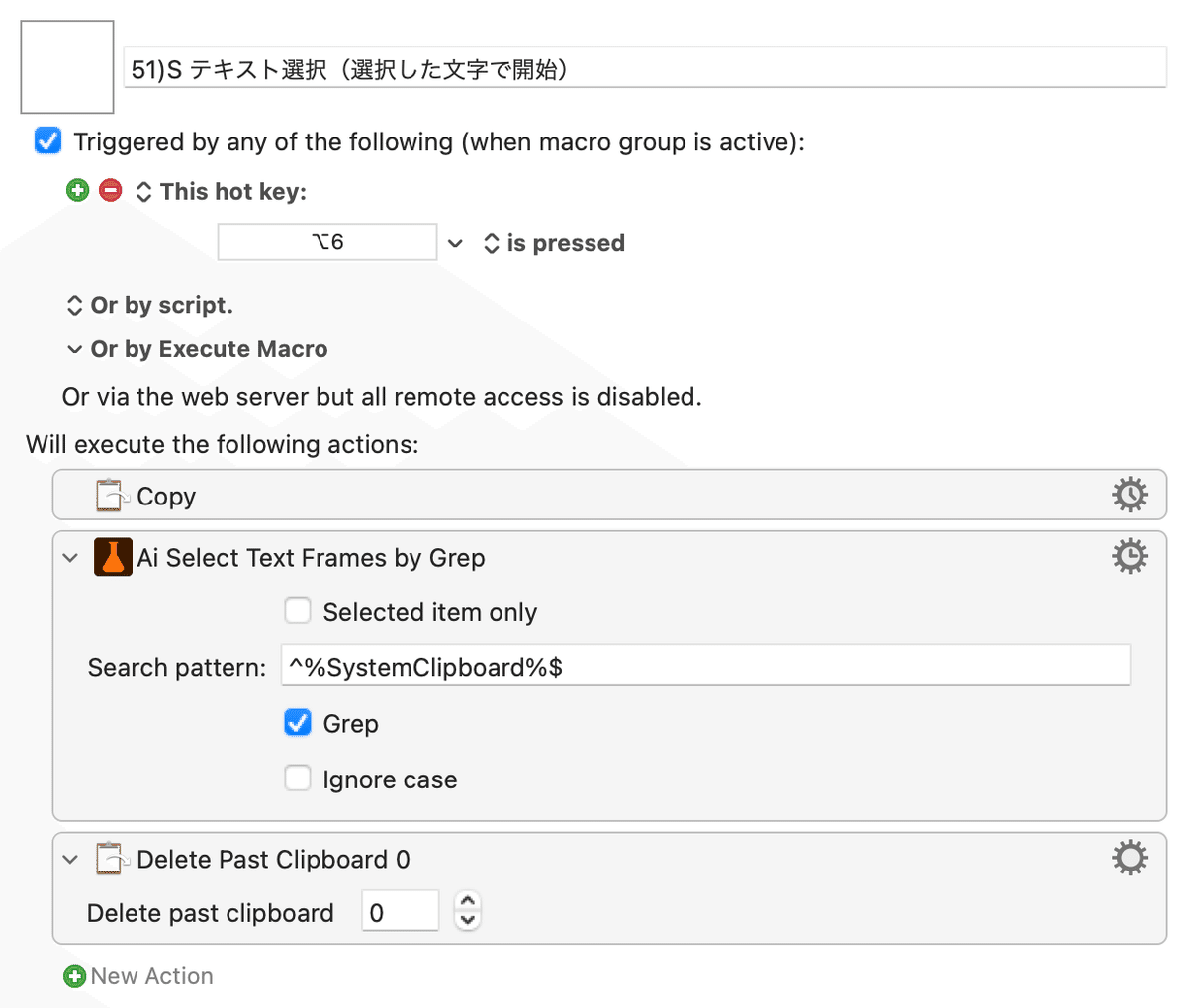Viewport: 1187px width, 1008px height.
Task: Add a New Action
Action: pos(137,976)
